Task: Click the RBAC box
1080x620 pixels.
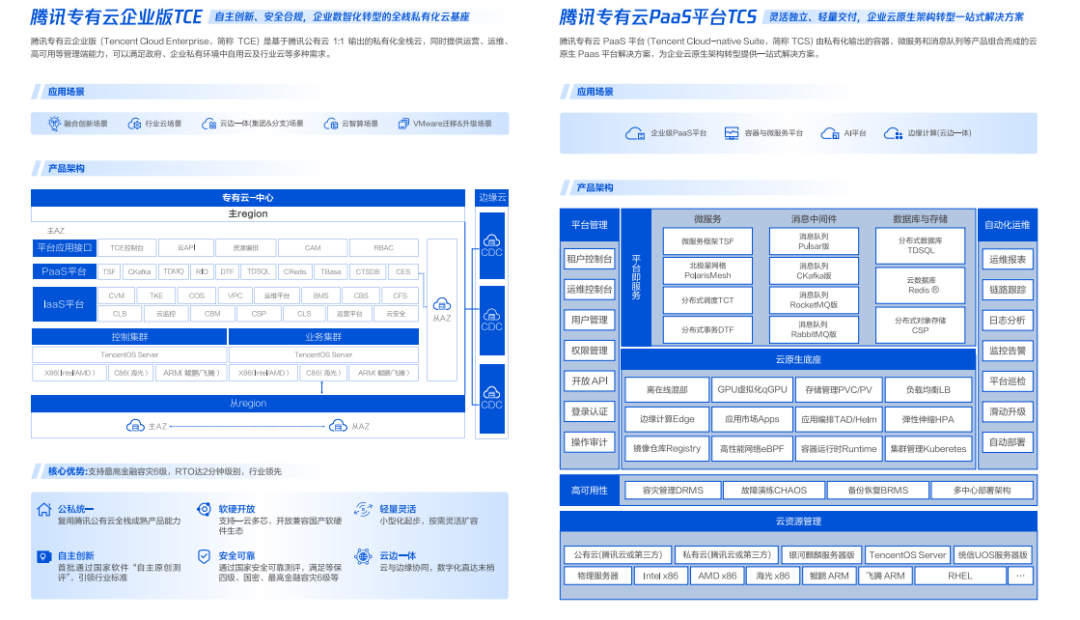Action: [384, 248]
